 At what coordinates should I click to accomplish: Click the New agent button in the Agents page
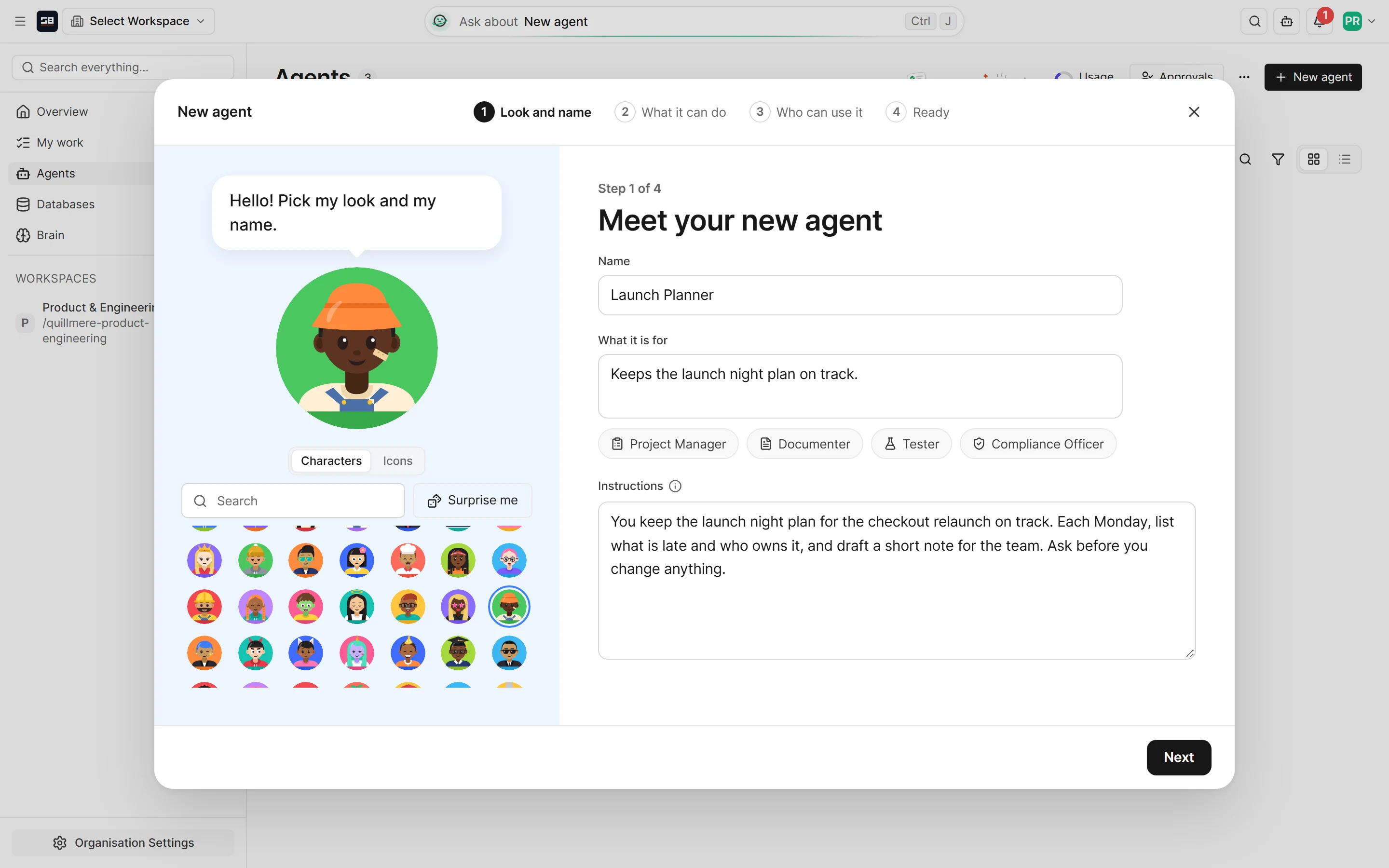coord(1313,77)
